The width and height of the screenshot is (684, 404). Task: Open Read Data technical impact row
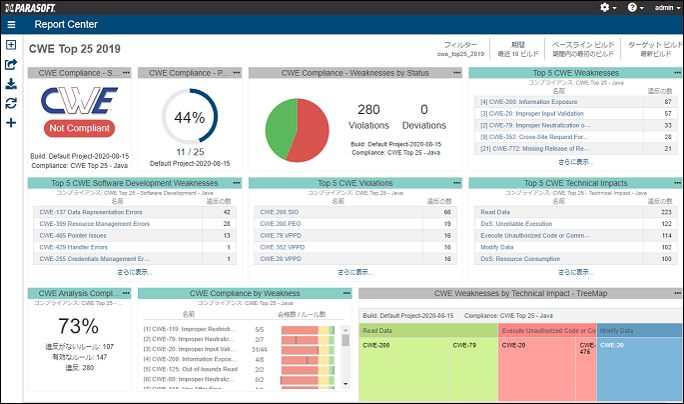[576, 212]
